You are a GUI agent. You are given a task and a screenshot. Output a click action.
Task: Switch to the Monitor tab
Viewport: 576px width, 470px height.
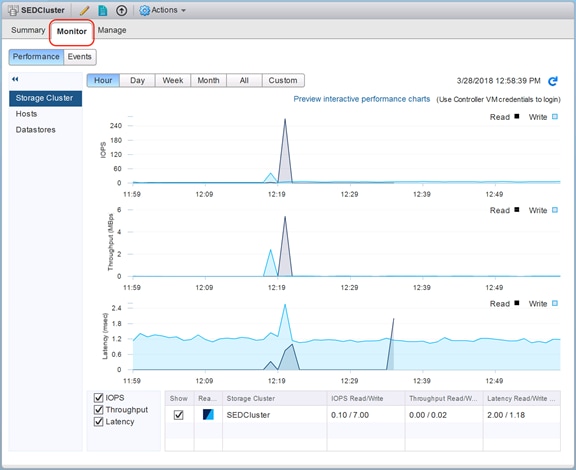[x=72, y=31]
